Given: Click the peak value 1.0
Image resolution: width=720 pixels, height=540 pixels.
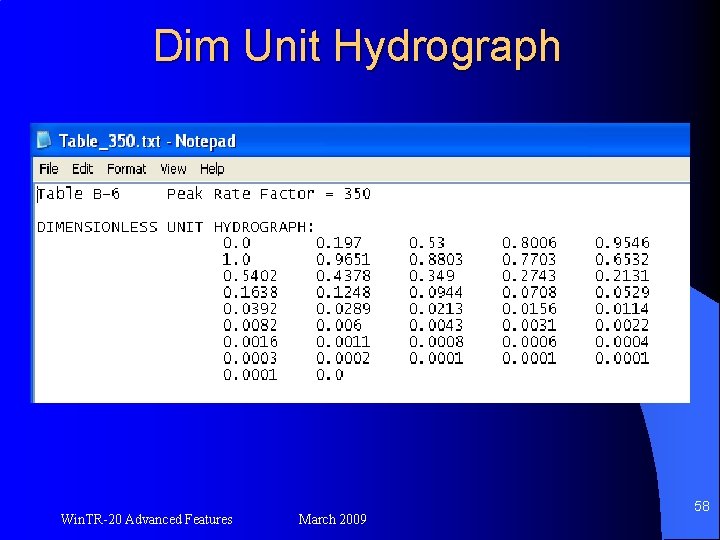Looking at the screenshot, I should click(236, 259).
